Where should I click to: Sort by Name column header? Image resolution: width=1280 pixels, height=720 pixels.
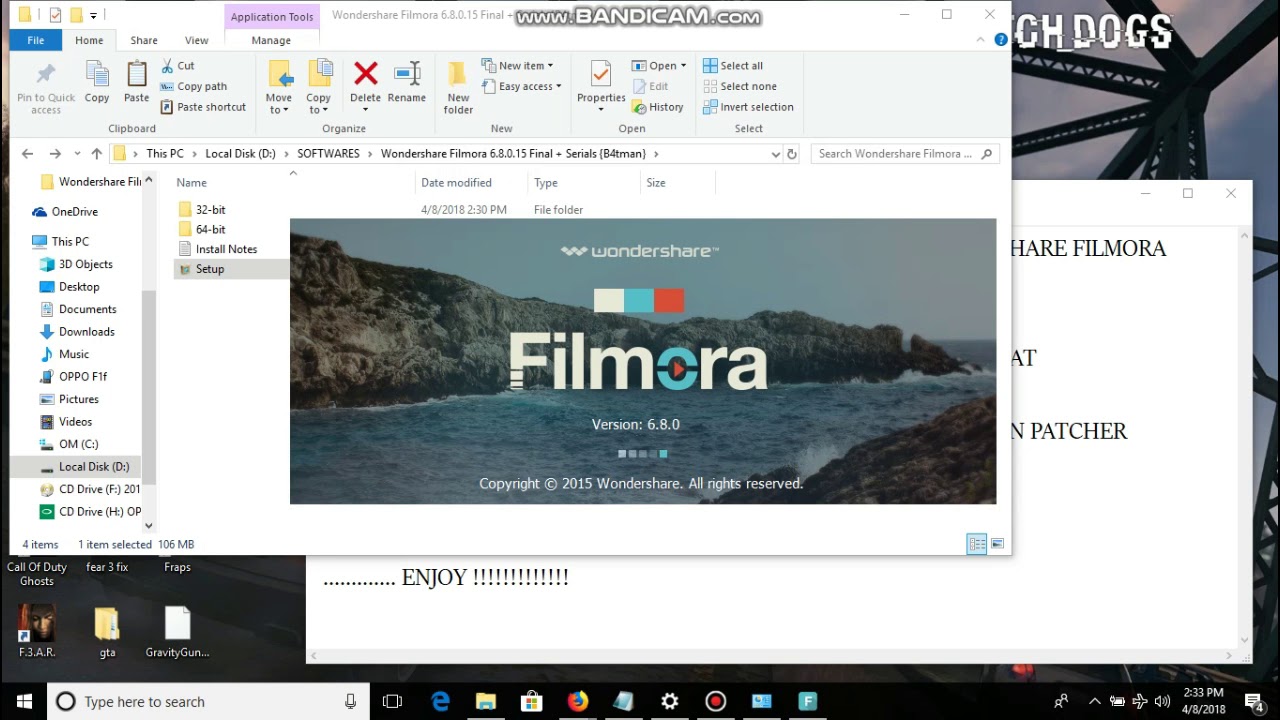191,183
